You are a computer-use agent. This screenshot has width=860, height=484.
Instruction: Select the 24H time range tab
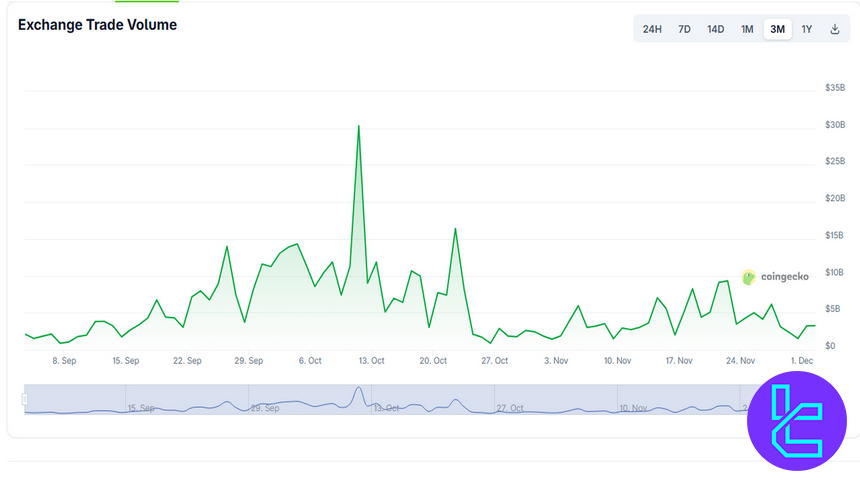[x=652, y=29]
